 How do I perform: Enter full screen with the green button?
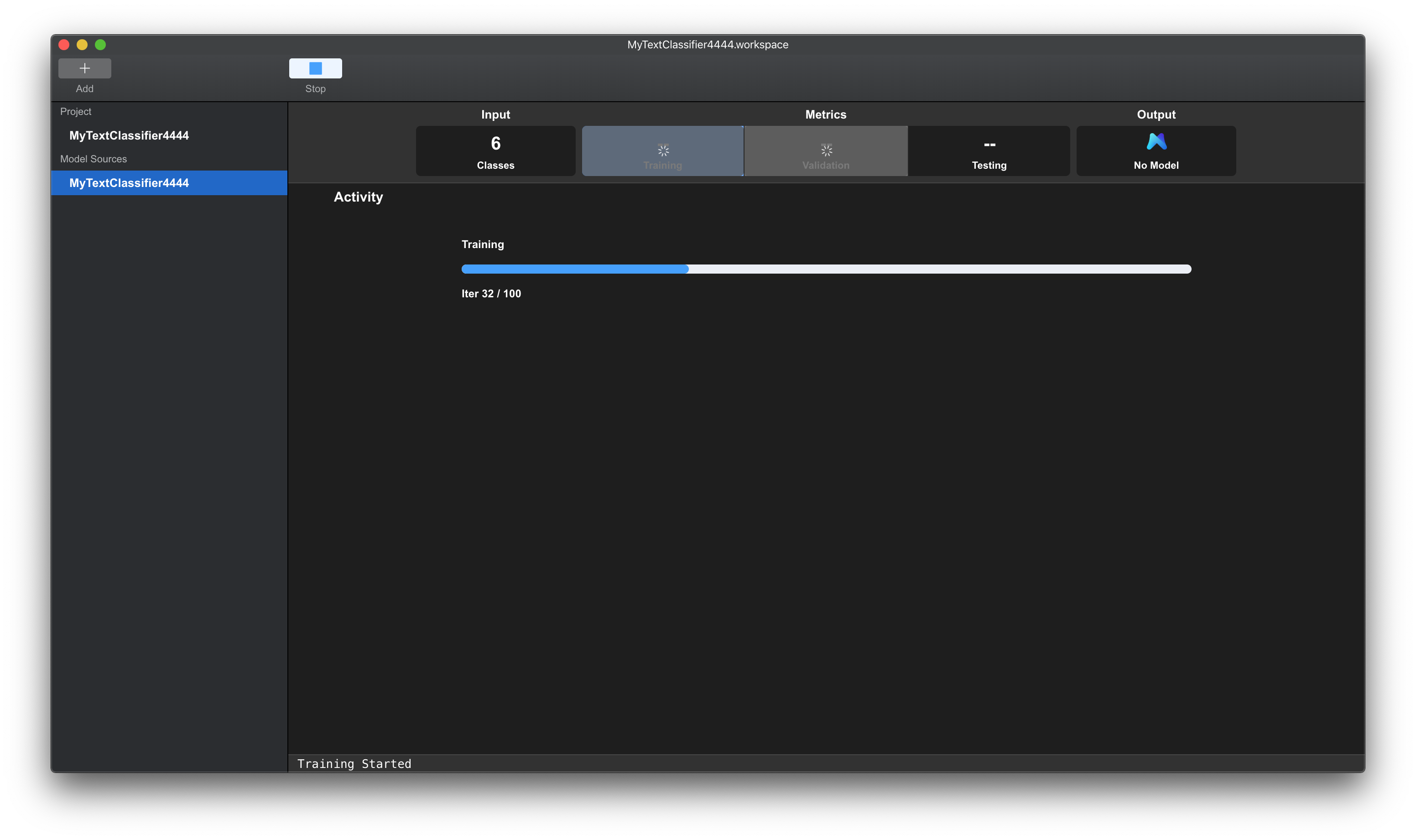100,45
